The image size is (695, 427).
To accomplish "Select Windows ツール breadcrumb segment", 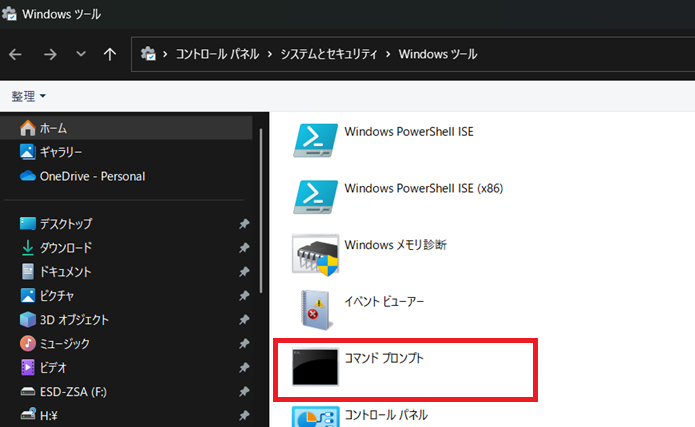I will point(437,54).
